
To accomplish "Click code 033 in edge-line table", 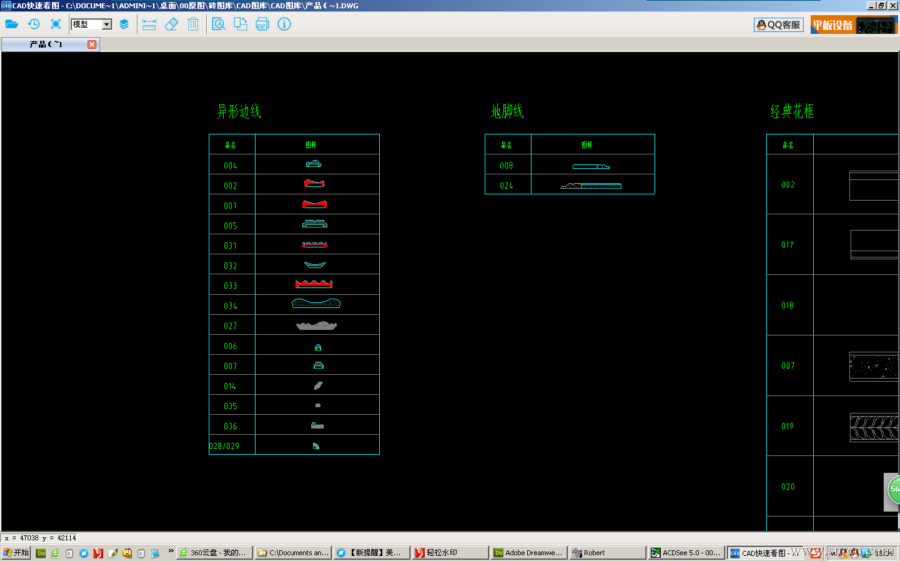I will click(230, 286).
